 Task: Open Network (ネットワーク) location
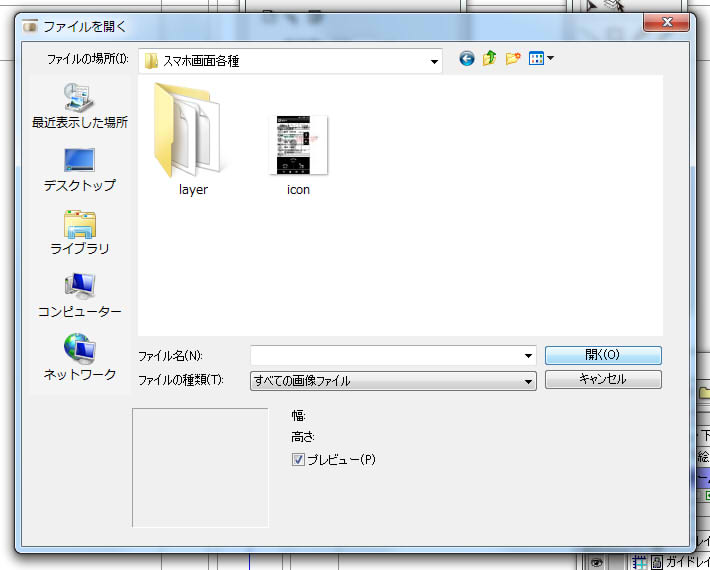(80, 358)
